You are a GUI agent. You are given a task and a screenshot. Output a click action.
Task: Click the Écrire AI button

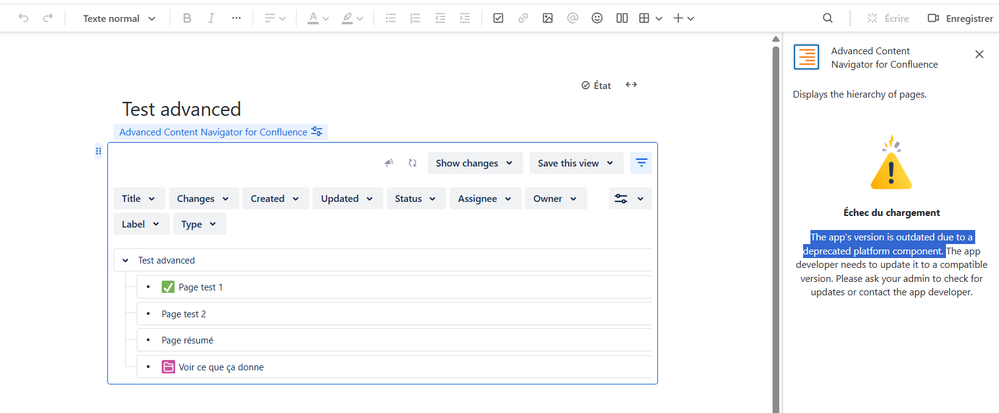click(x=888, y=18)
